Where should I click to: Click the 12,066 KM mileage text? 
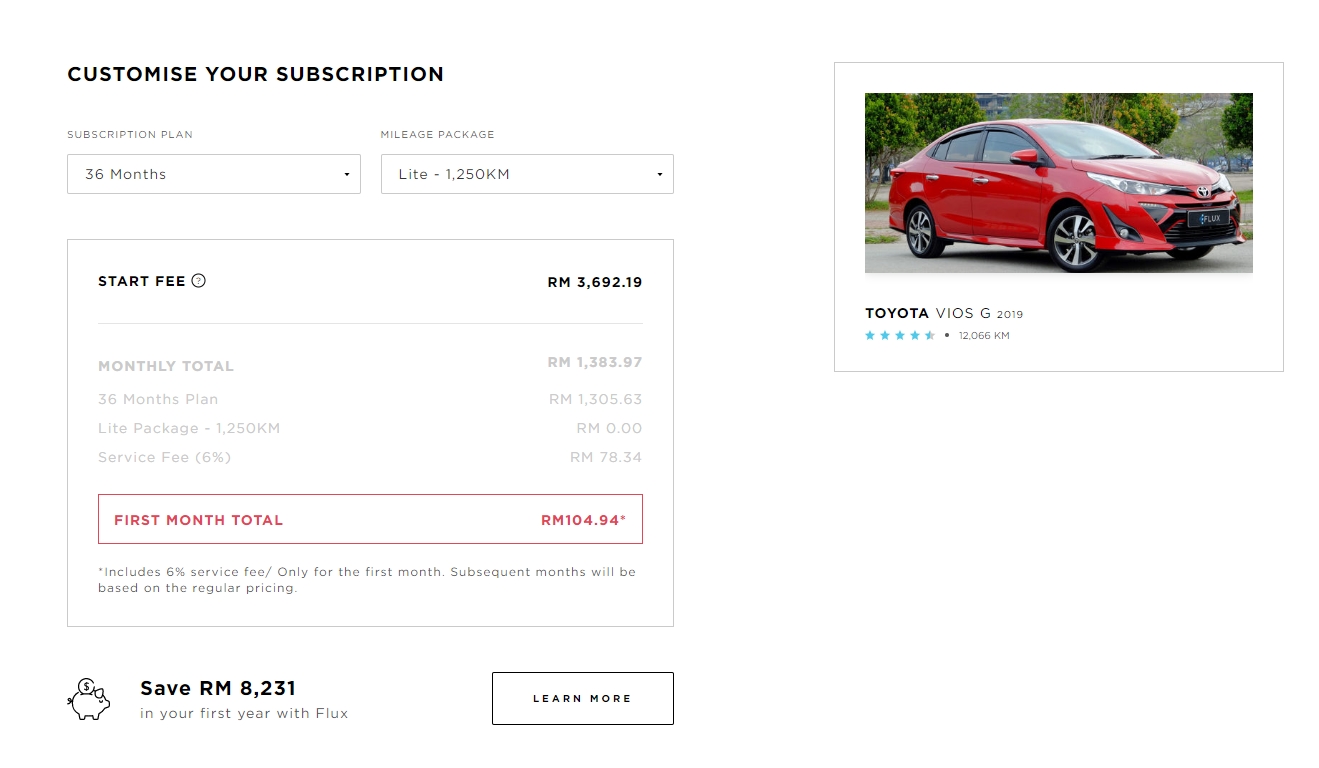pyautogui.click(x=983, y=336)
